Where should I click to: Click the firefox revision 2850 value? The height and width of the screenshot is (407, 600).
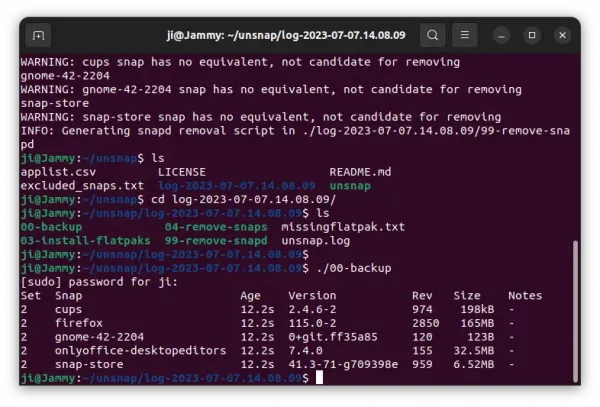pyautogui.click(x=426, y=323)
